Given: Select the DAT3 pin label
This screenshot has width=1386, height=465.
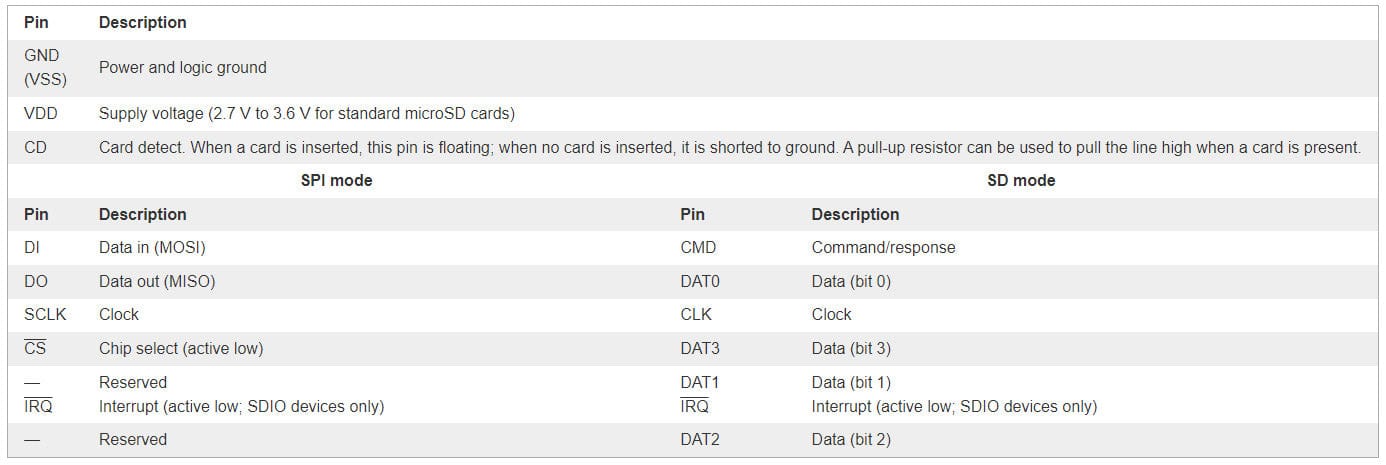Looking at the screenshot, I should pos(700,348).
